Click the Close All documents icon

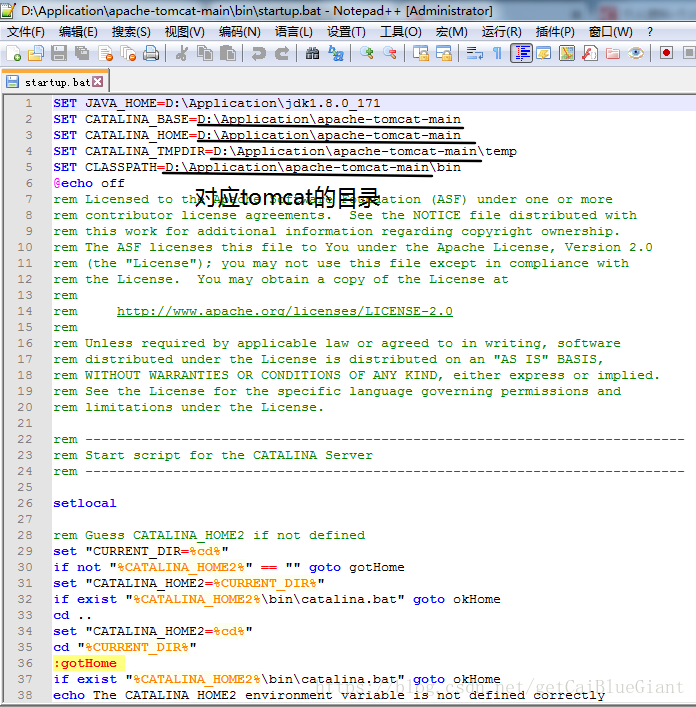(x=128, y=53)
